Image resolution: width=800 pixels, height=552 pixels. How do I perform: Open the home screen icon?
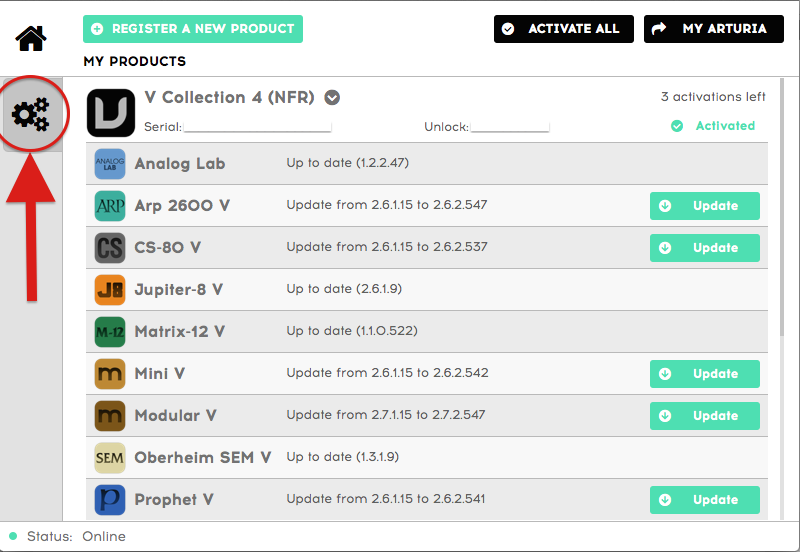(31, 38)
